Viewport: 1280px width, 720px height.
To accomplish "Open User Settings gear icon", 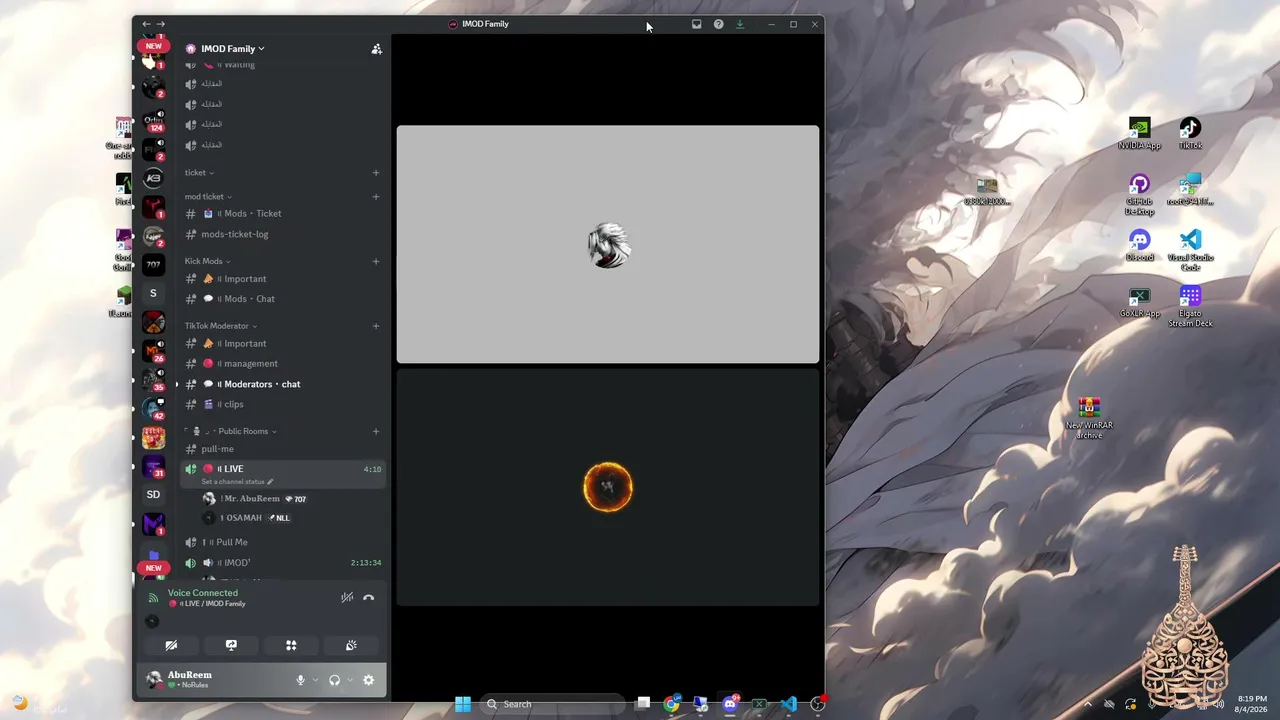I will tap(368, 680).
